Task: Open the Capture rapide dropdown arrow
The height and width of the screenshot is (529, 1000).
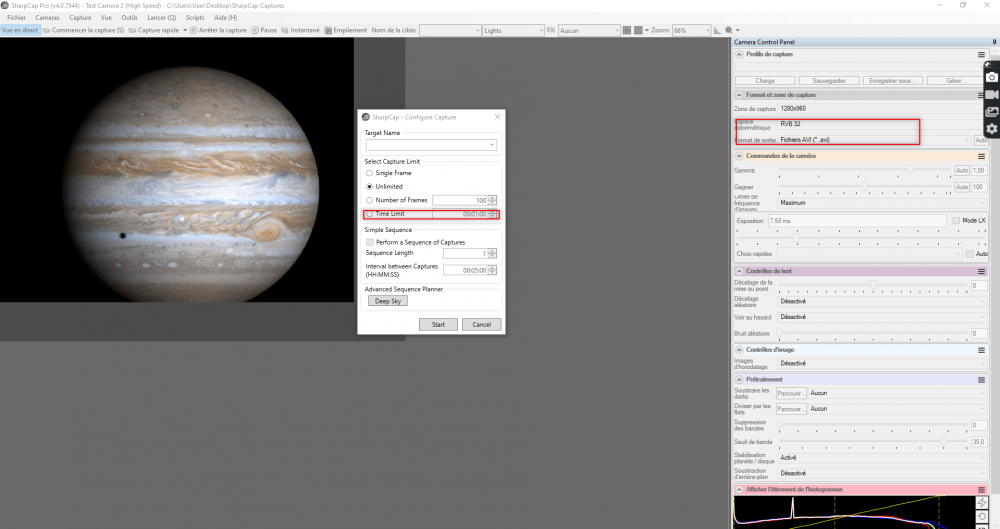Action: 185,30
